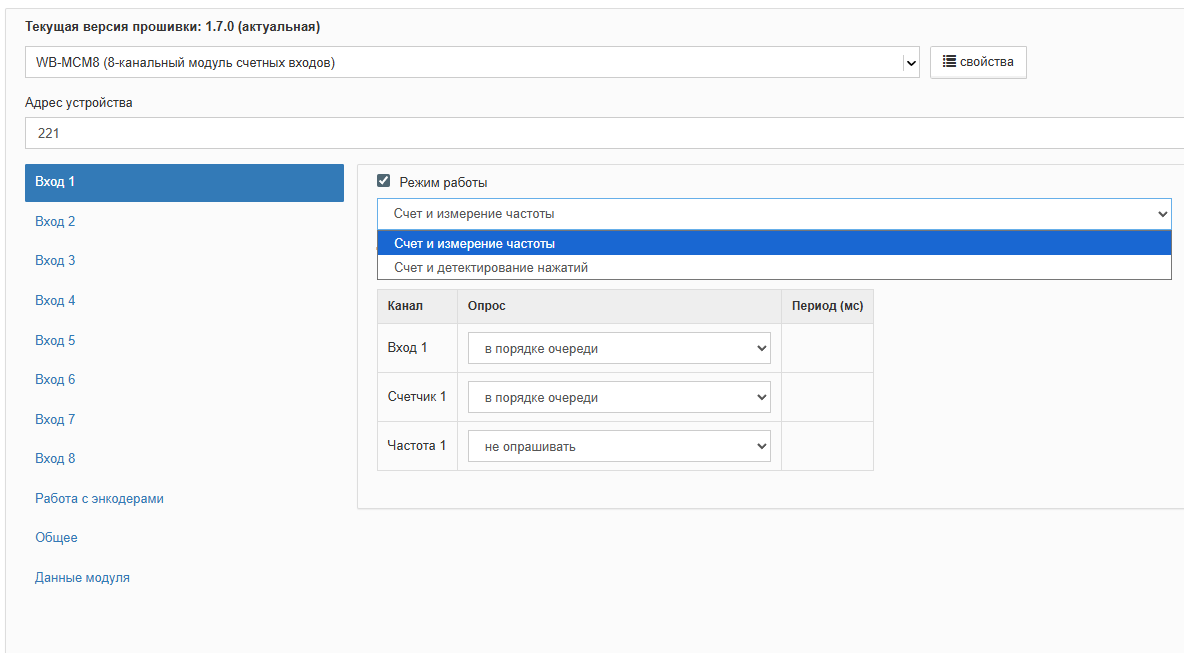
Task: Select option Счет и детектирование нажатий
Action: pos(490,268)
